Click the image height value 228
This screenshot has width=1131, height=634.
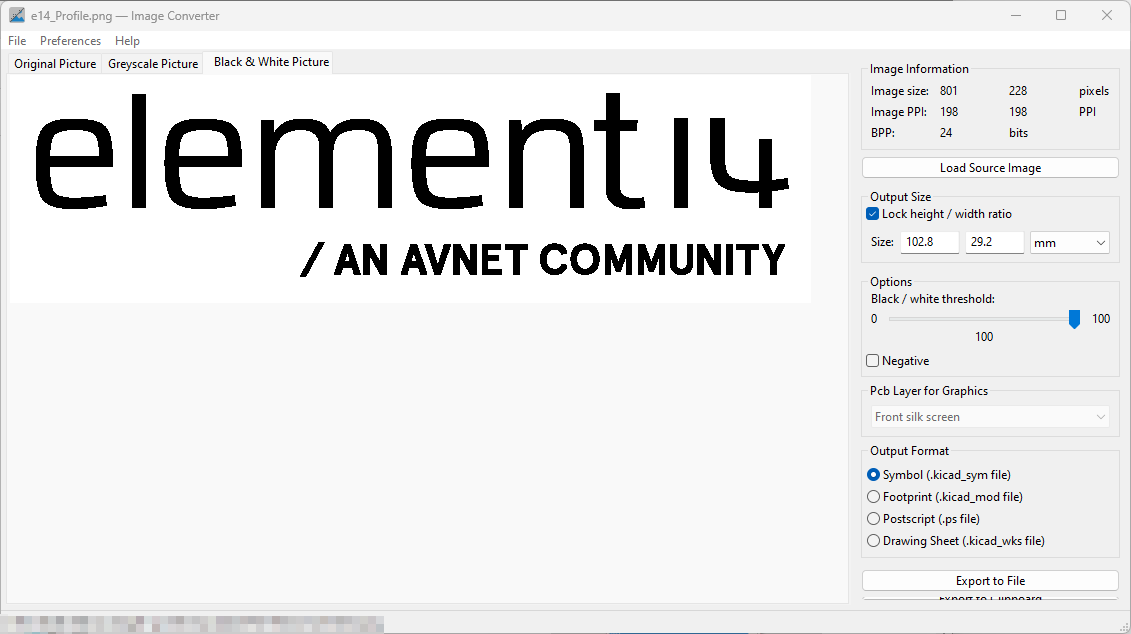point(1018,91)
